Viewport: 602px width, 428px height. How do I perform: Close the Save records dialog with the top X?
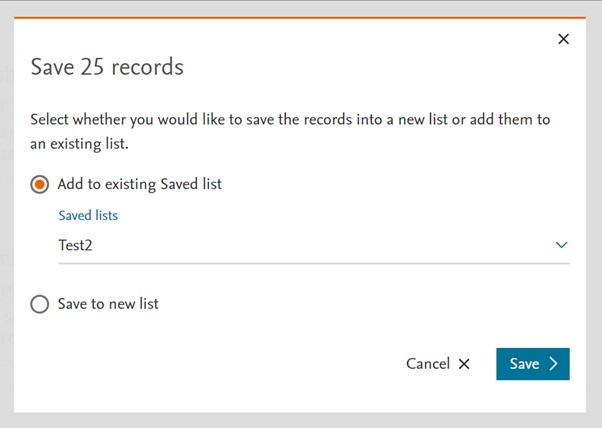coord(563,39)
